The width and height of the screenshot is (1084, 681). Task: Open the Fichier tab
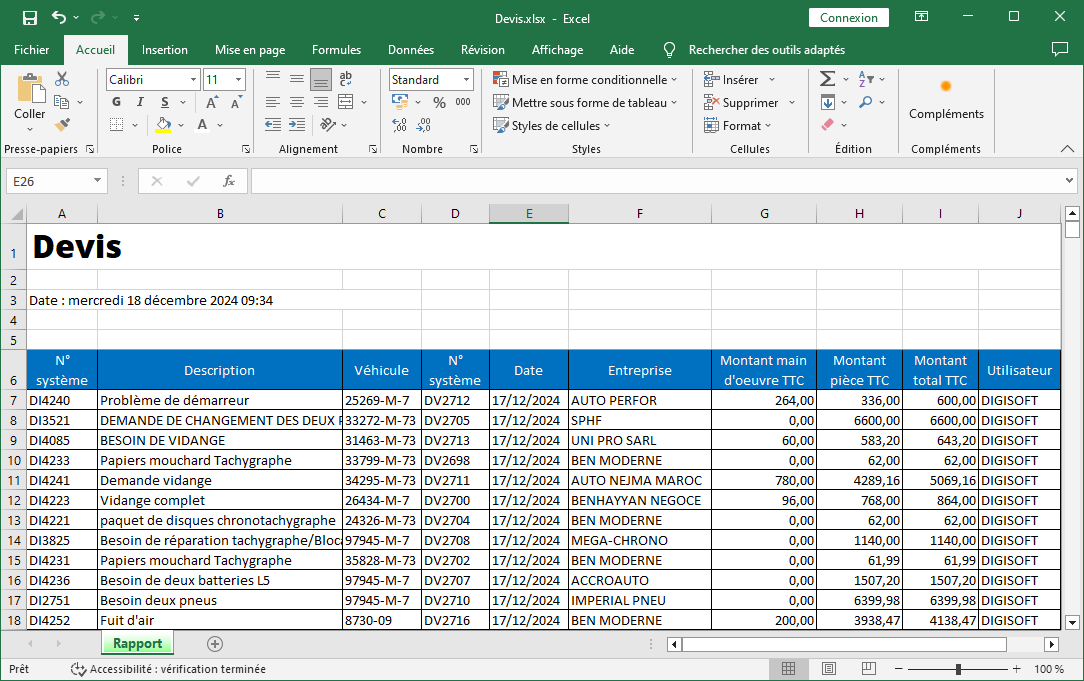point(31,50)
